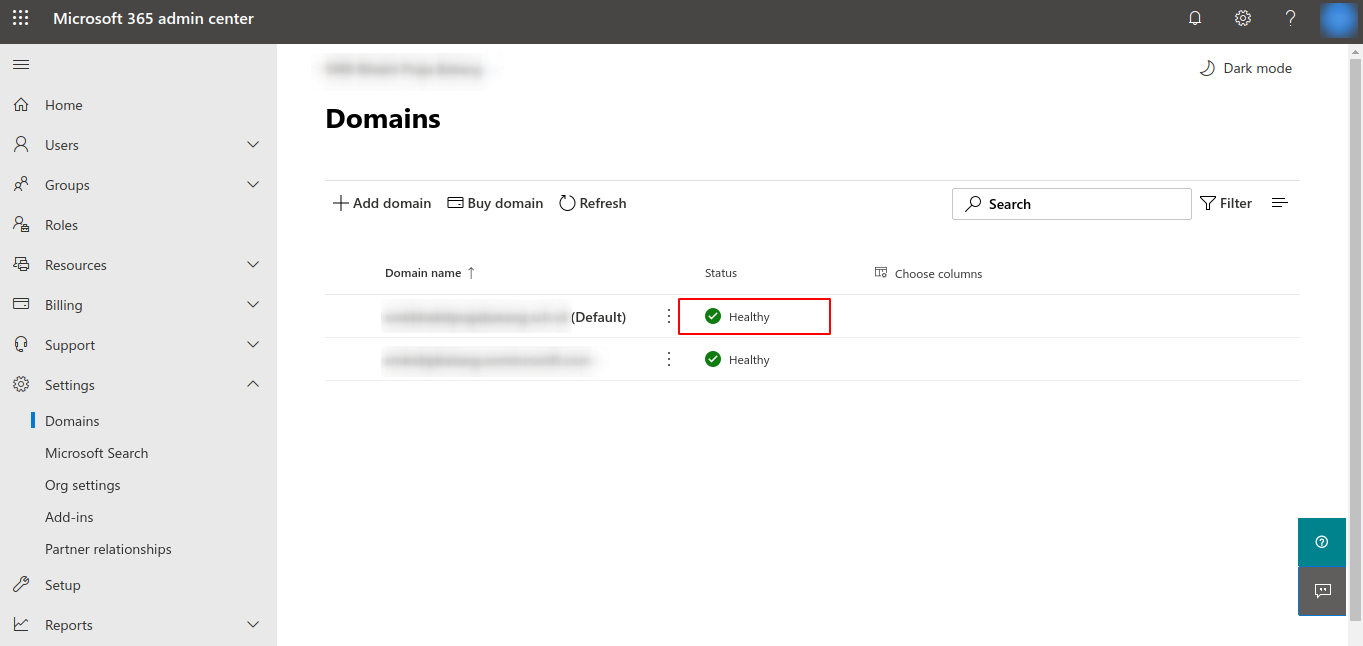
Task: Sort by Domain name column
Action: [430, 272]
